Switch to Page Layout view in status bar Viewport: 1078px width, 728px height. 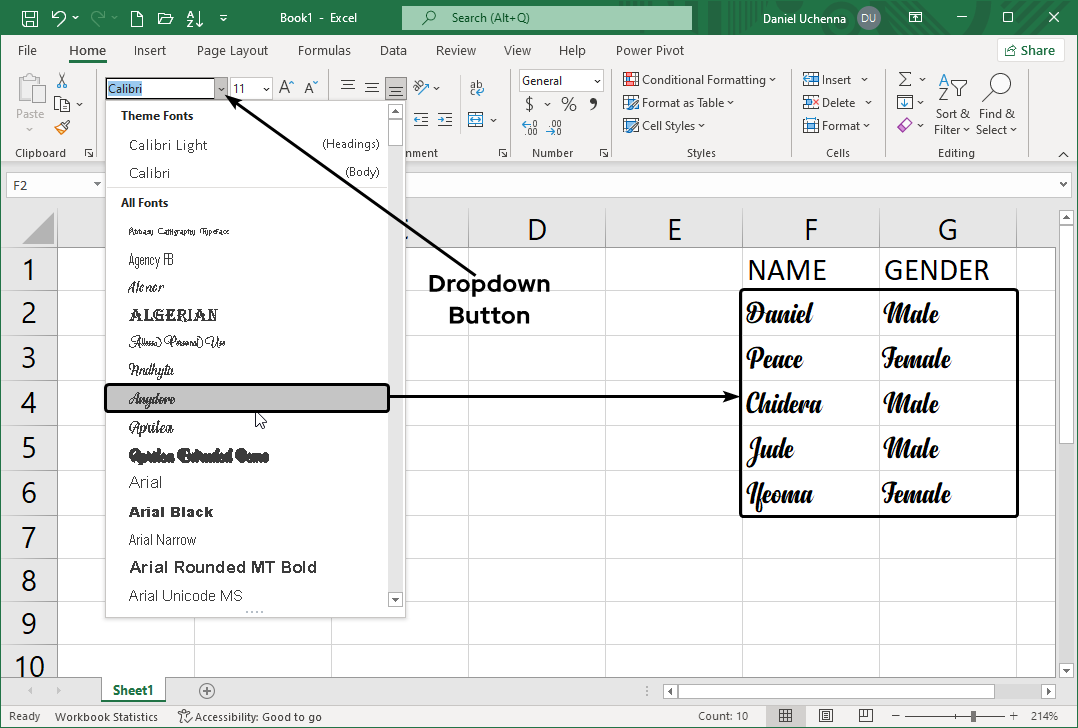click(x=825, y=716)
